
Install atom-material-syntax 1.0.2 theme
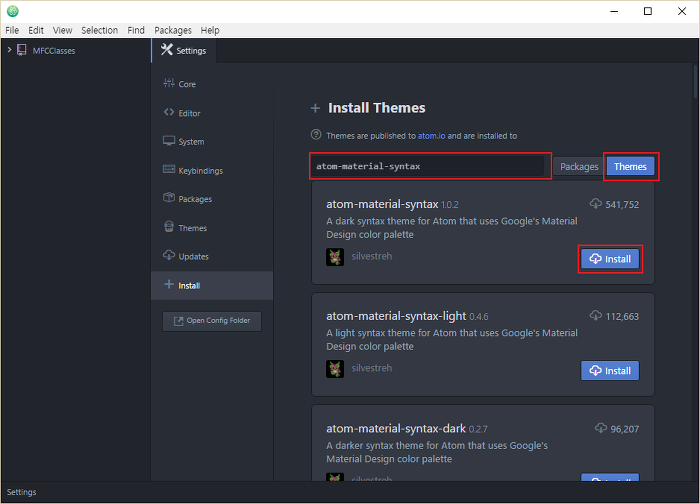[x=610, y=259]
